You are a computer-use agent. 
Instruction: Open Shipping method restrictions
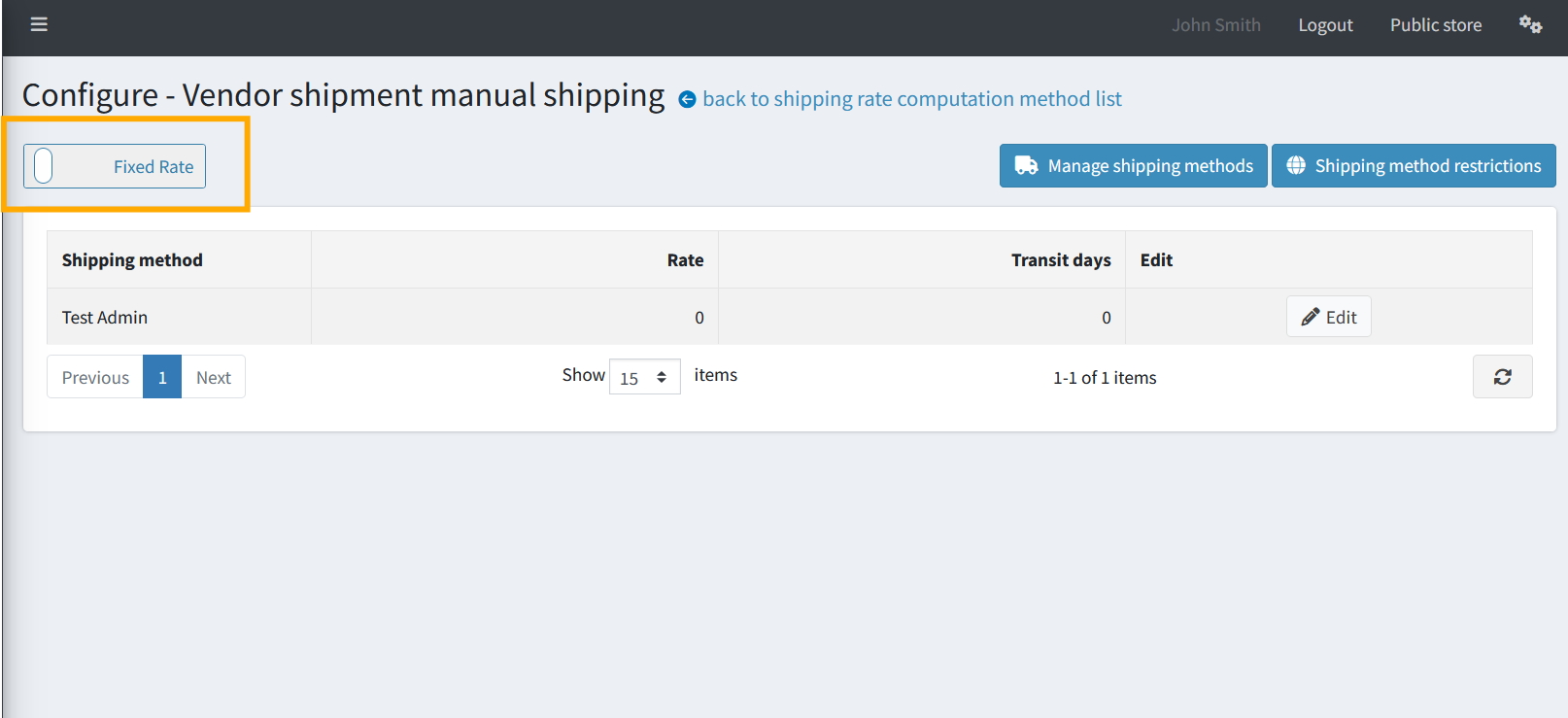point(1414,165)
